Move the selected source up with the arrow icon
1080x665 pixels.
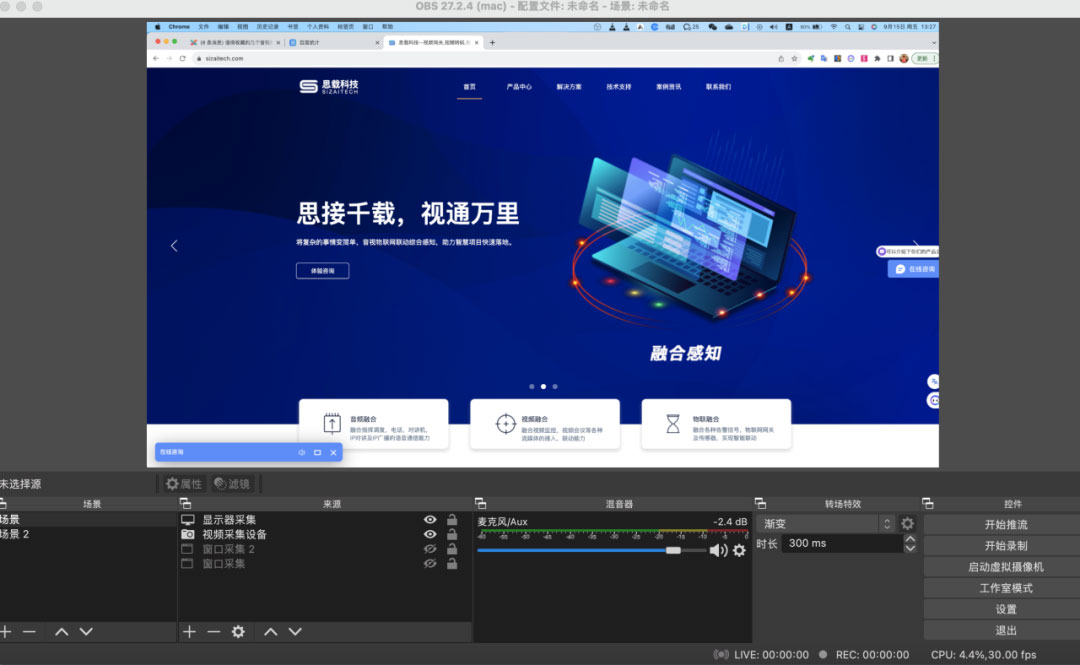tap(273, 632)
